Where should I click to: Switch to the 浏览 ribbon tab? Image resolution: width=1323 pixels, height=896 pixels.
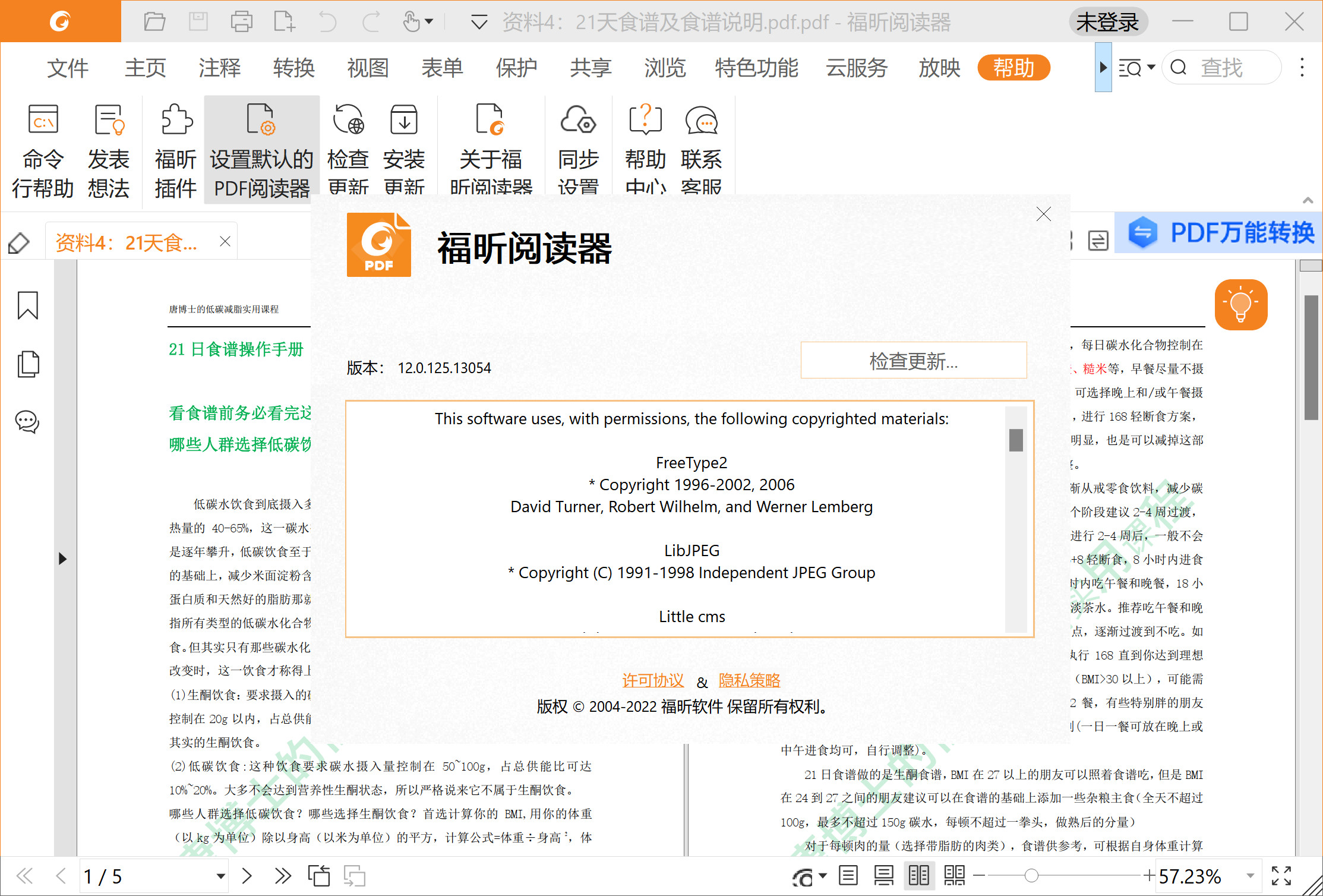[x=665, y=68]
